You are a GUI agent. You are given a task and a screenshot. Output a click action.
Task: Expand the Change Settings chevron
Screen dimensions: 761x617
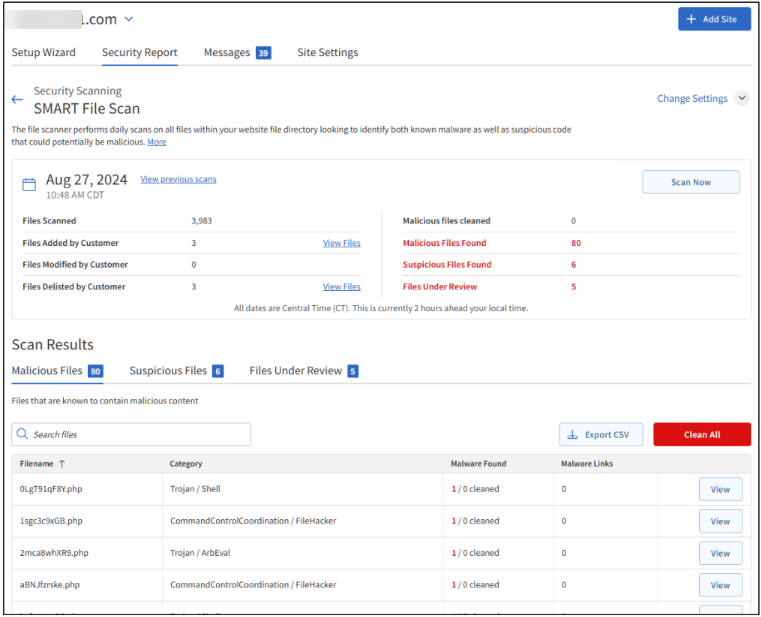coord(741,98)
